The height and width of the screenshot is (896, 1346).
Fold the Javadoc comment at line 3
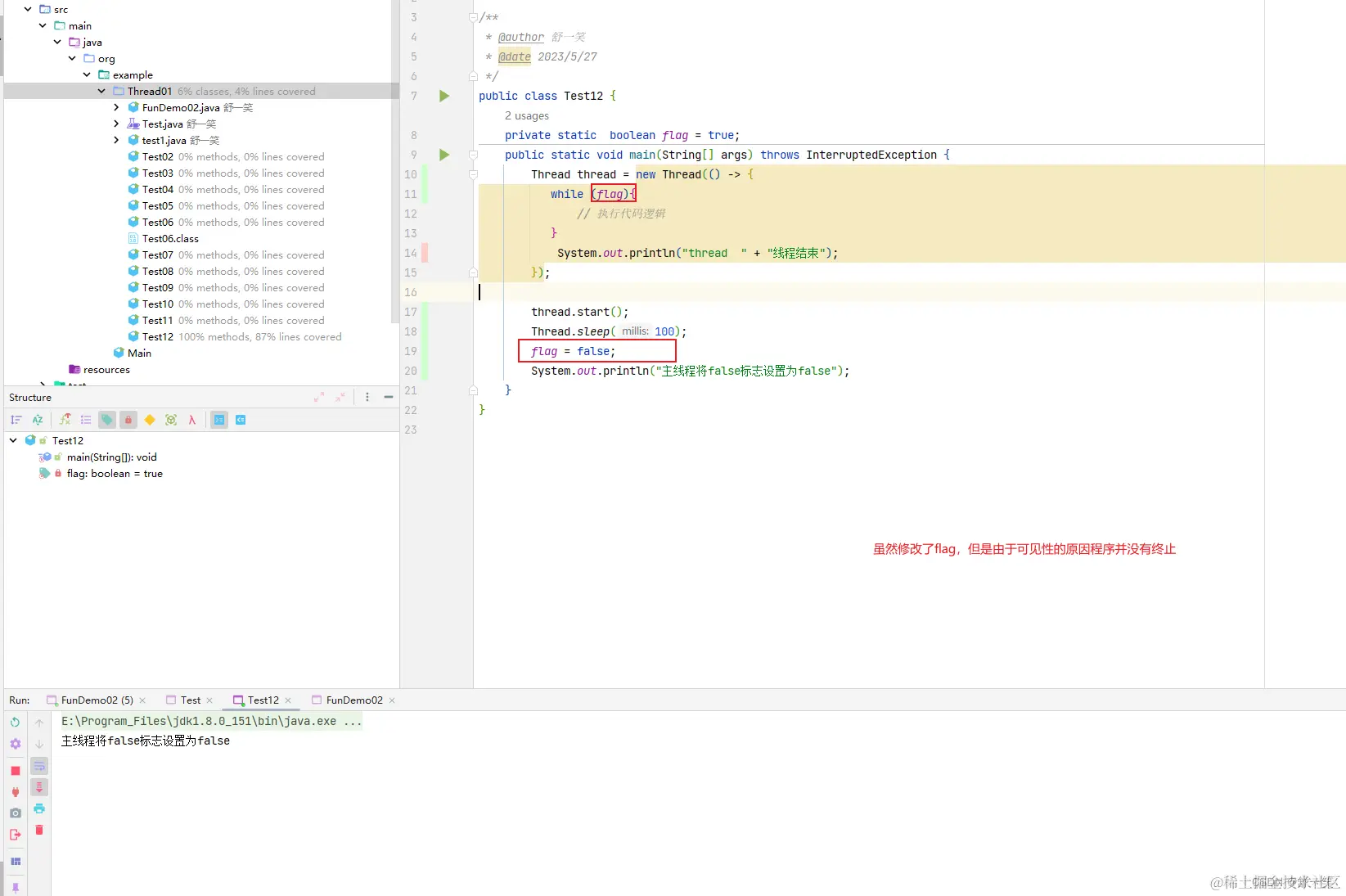click(x=473, y=17)
